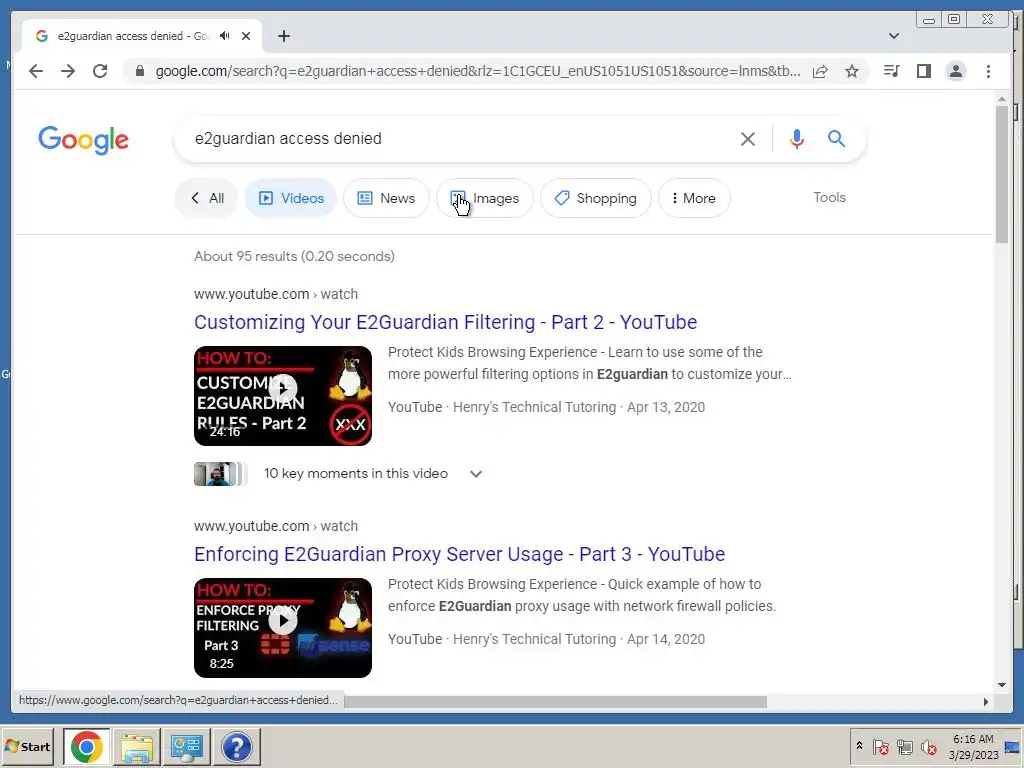Click the horizontal scrollbar right arrow
The height and width of the screenshot is (768, 1024).
pos(985,702)
